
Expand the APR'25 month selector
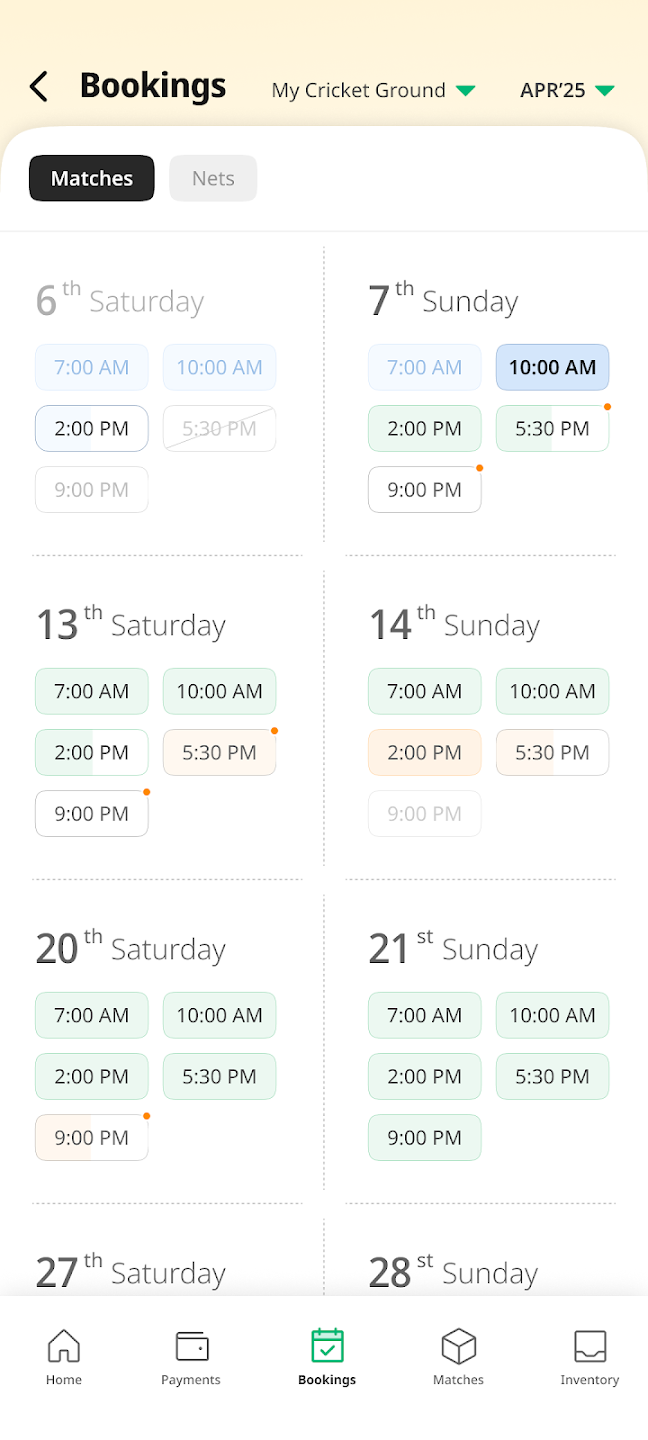click(567, 90)
